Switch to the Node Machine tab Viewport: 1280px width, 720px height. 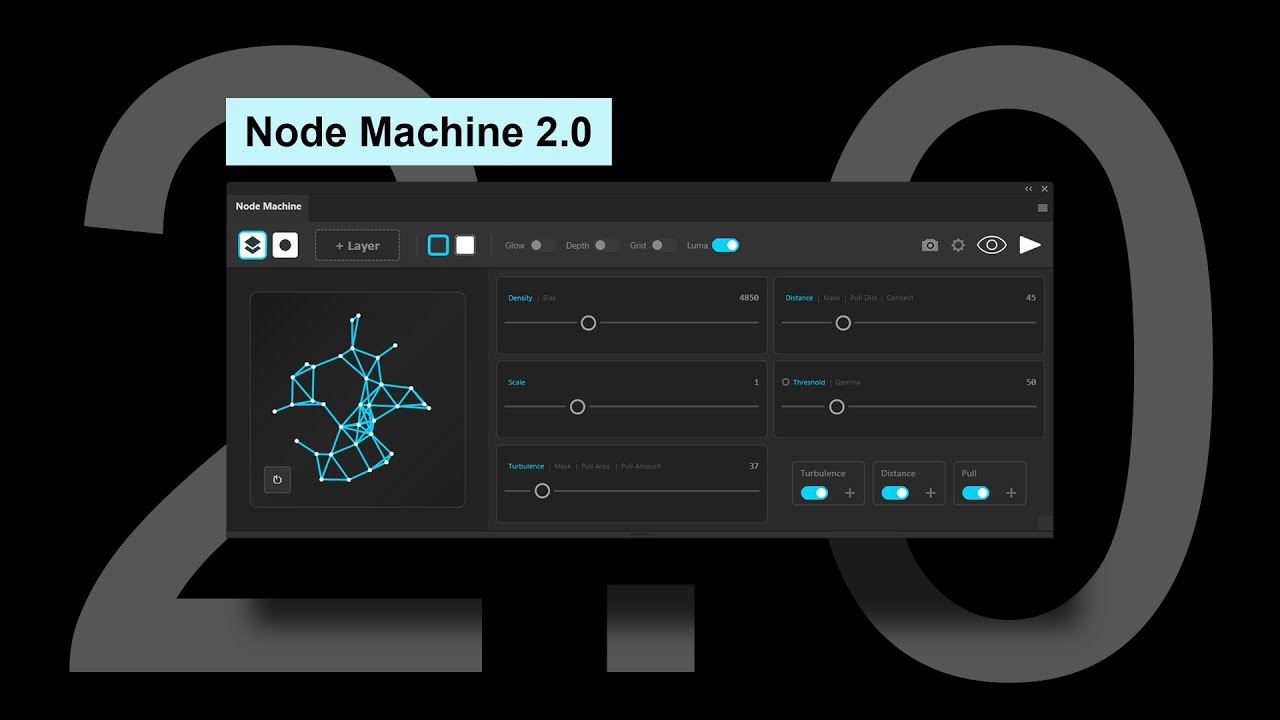268,206
